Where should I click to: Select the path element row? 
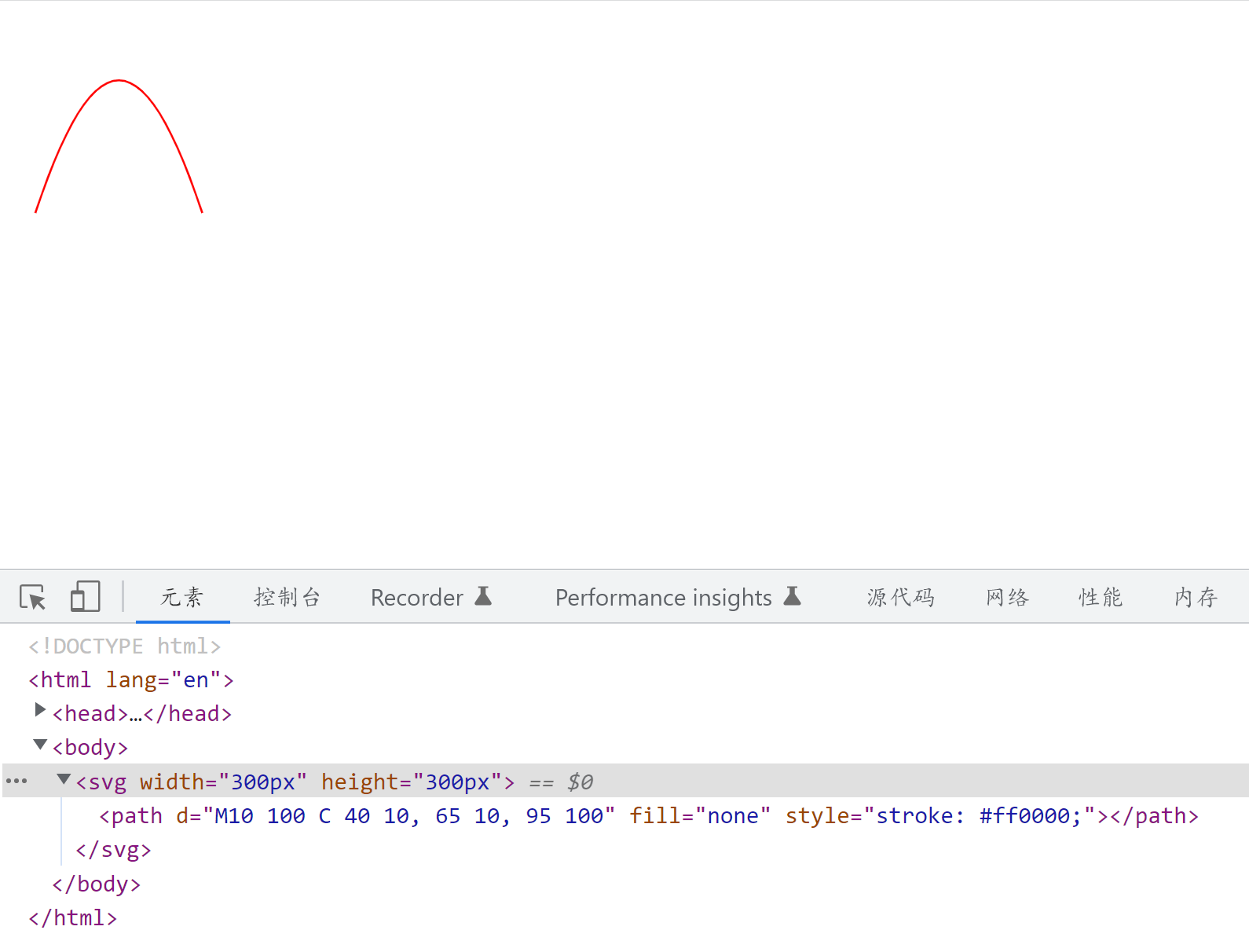coord(649,815)
